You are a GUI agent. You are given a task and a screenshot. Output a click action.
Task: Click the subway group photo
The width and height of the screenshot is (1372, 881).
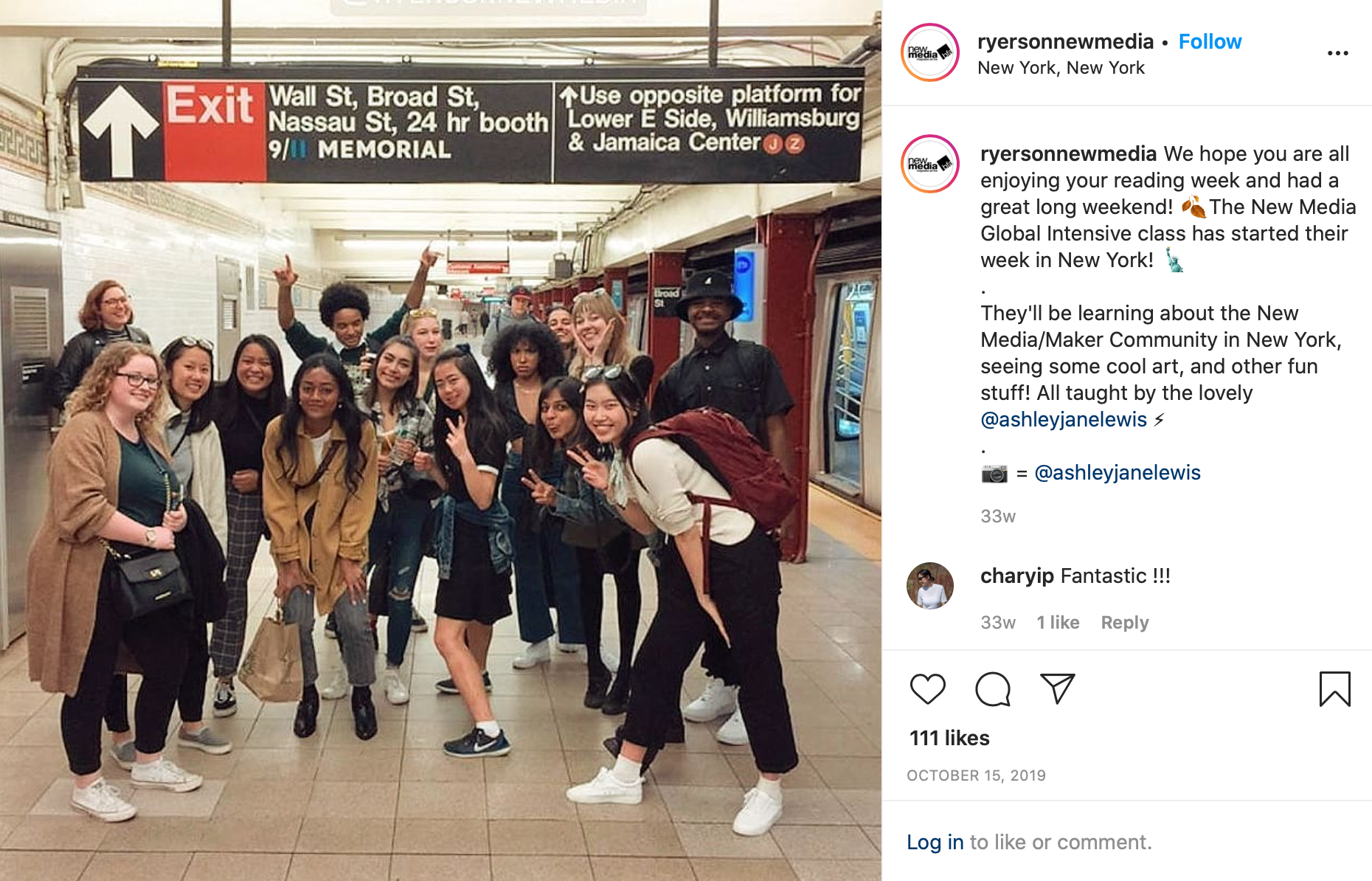pyautogui.click(x=440, y=440)
